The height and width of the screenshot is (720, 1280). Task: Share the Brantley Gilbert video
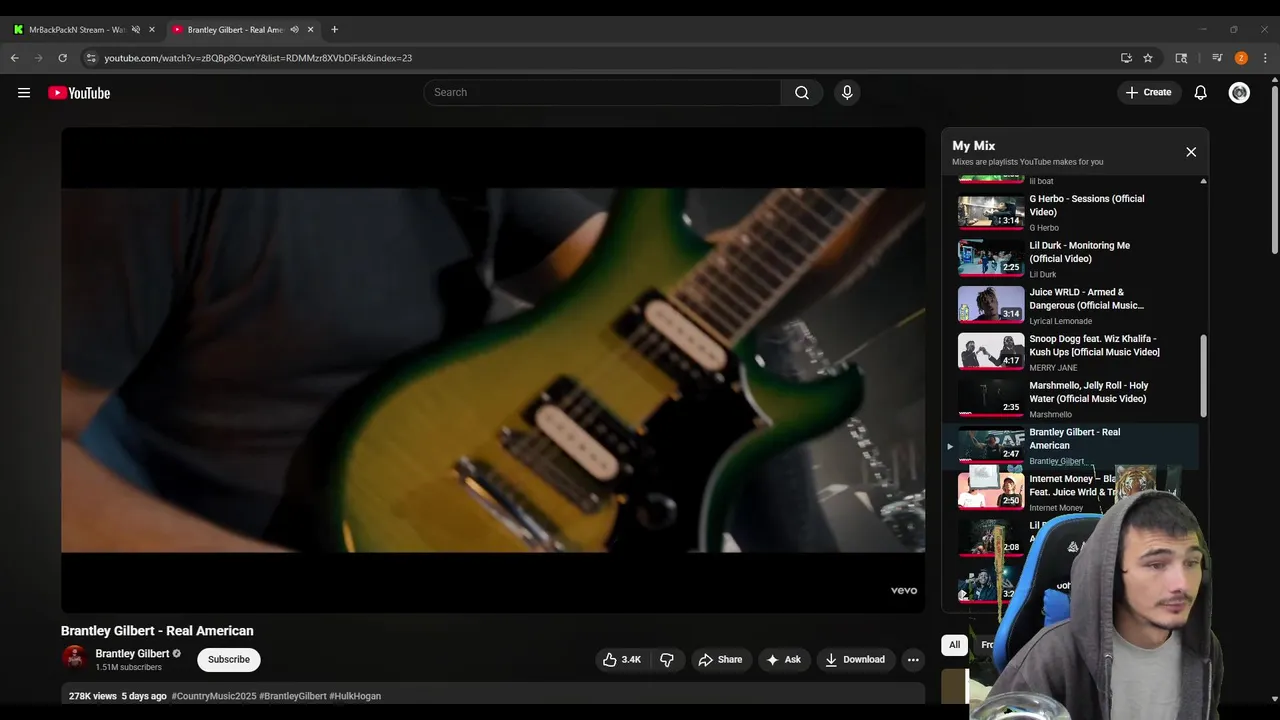720,660
